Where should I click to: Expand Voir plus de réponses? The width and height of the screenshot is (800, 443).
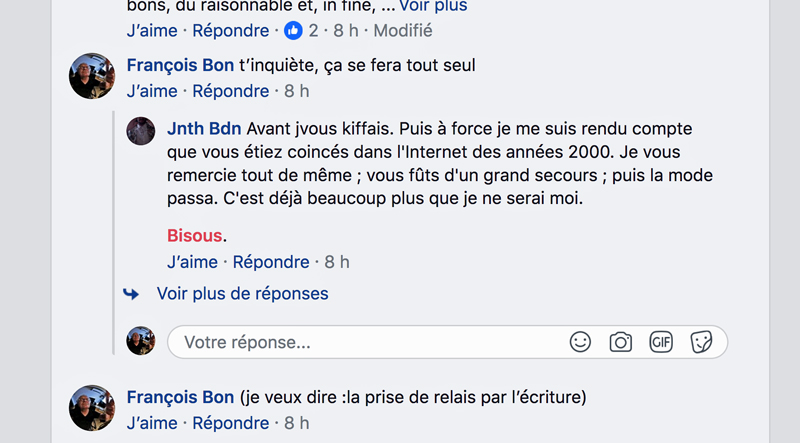(x=242, y=294)
